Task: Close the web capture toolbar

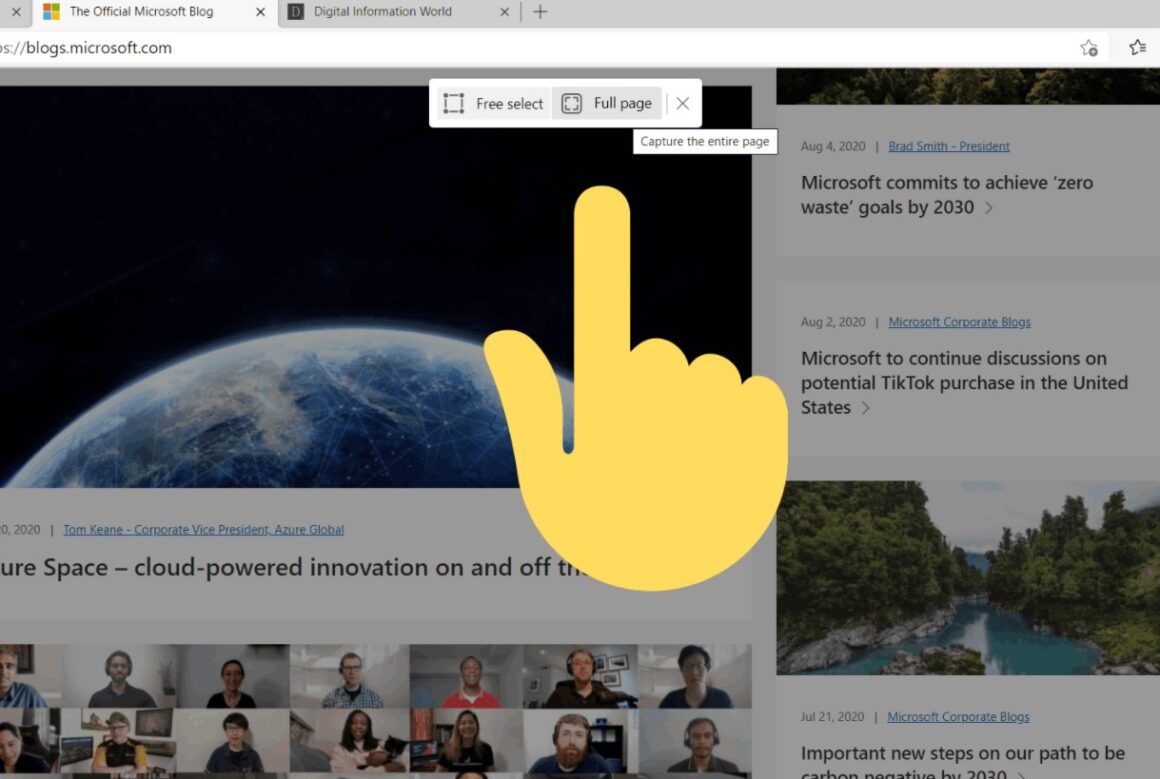Action: click(x=683, y=104)
